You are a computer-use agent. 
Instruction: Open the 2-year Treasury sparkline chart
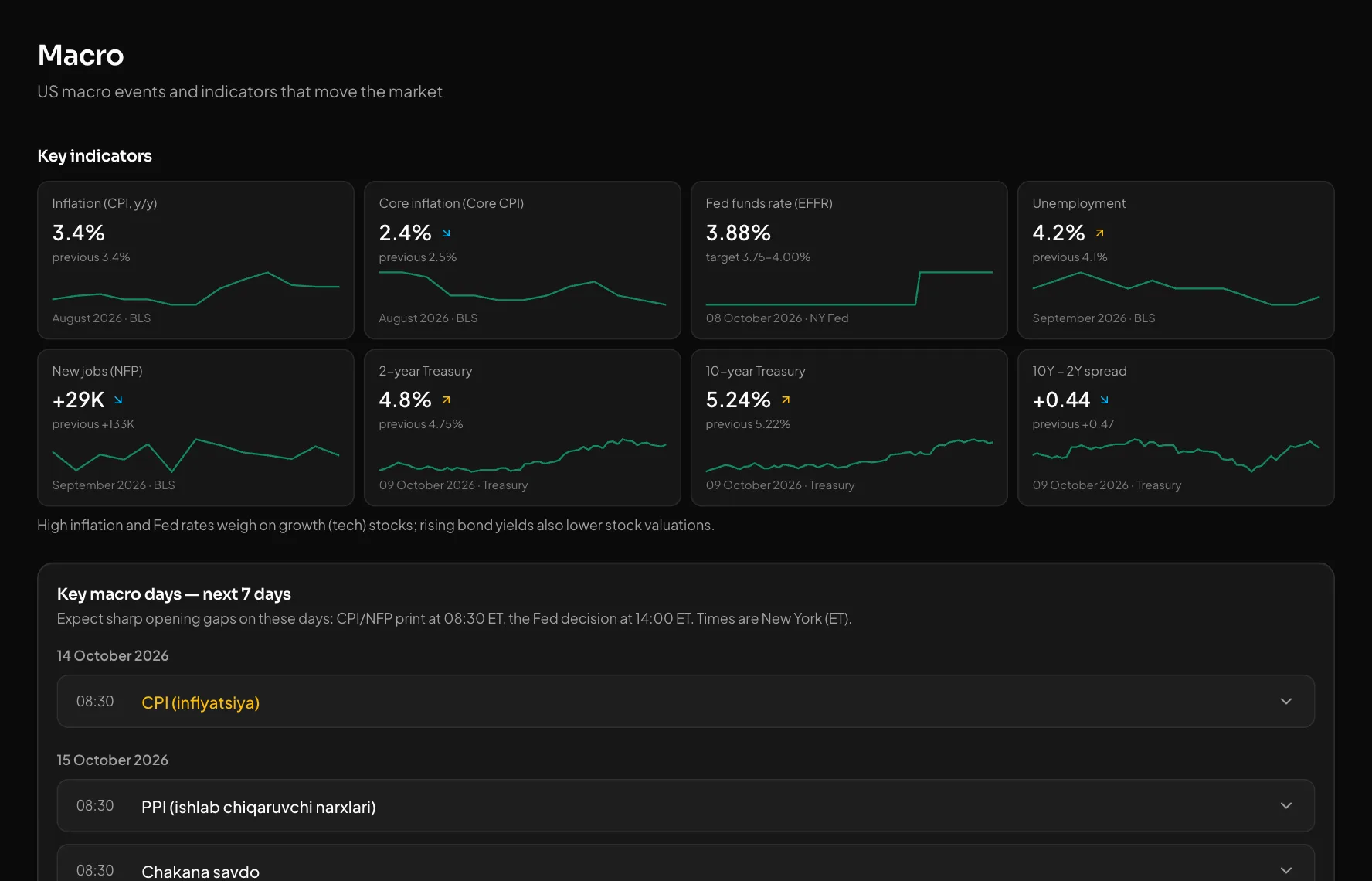tap(522, 456)
